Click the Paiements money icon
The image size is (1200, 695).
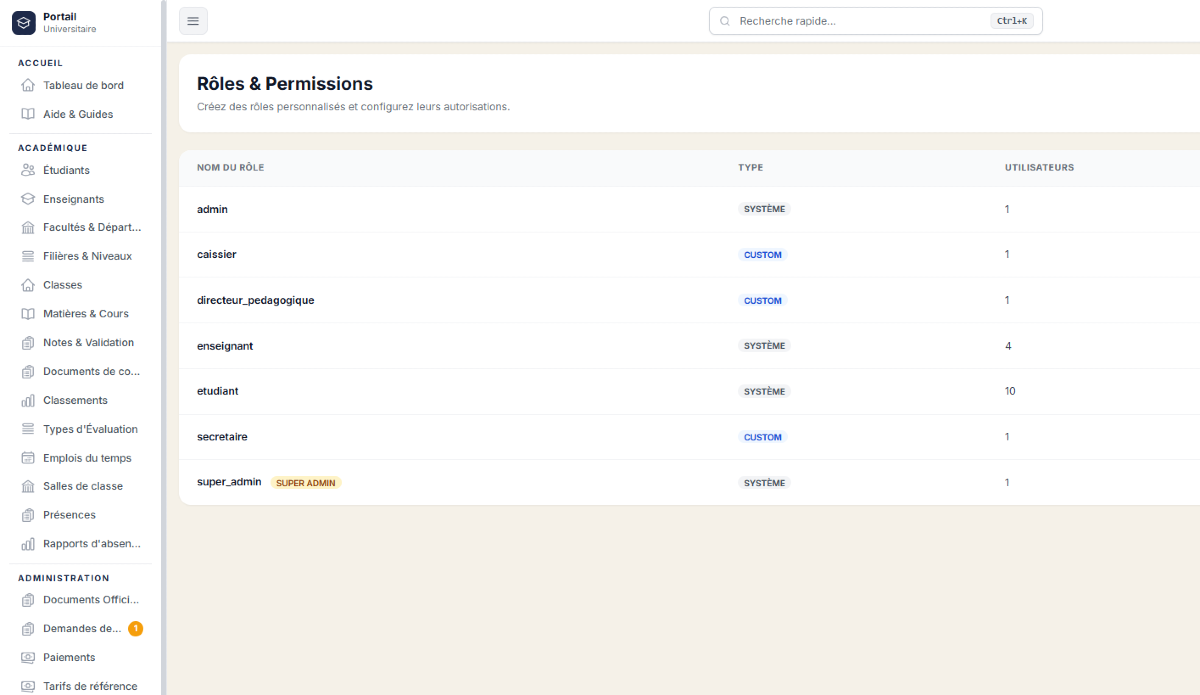tap(28, 657)
